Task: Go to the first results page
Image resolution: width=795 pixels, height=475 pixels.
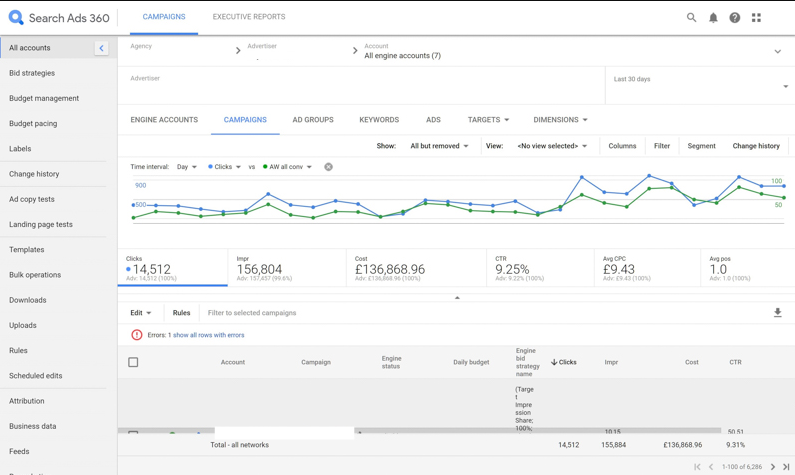Action: (697, 467)
